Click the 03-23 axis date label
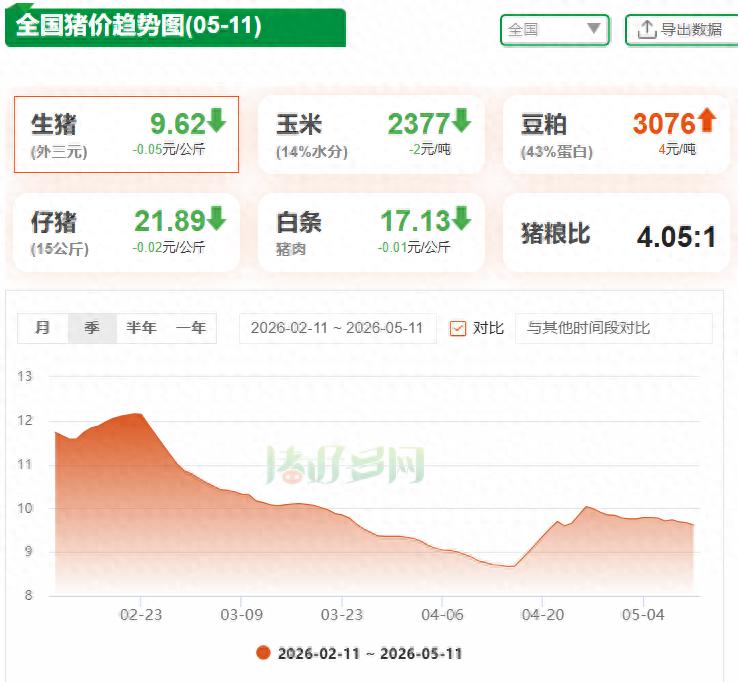 [x=342, y=615]
